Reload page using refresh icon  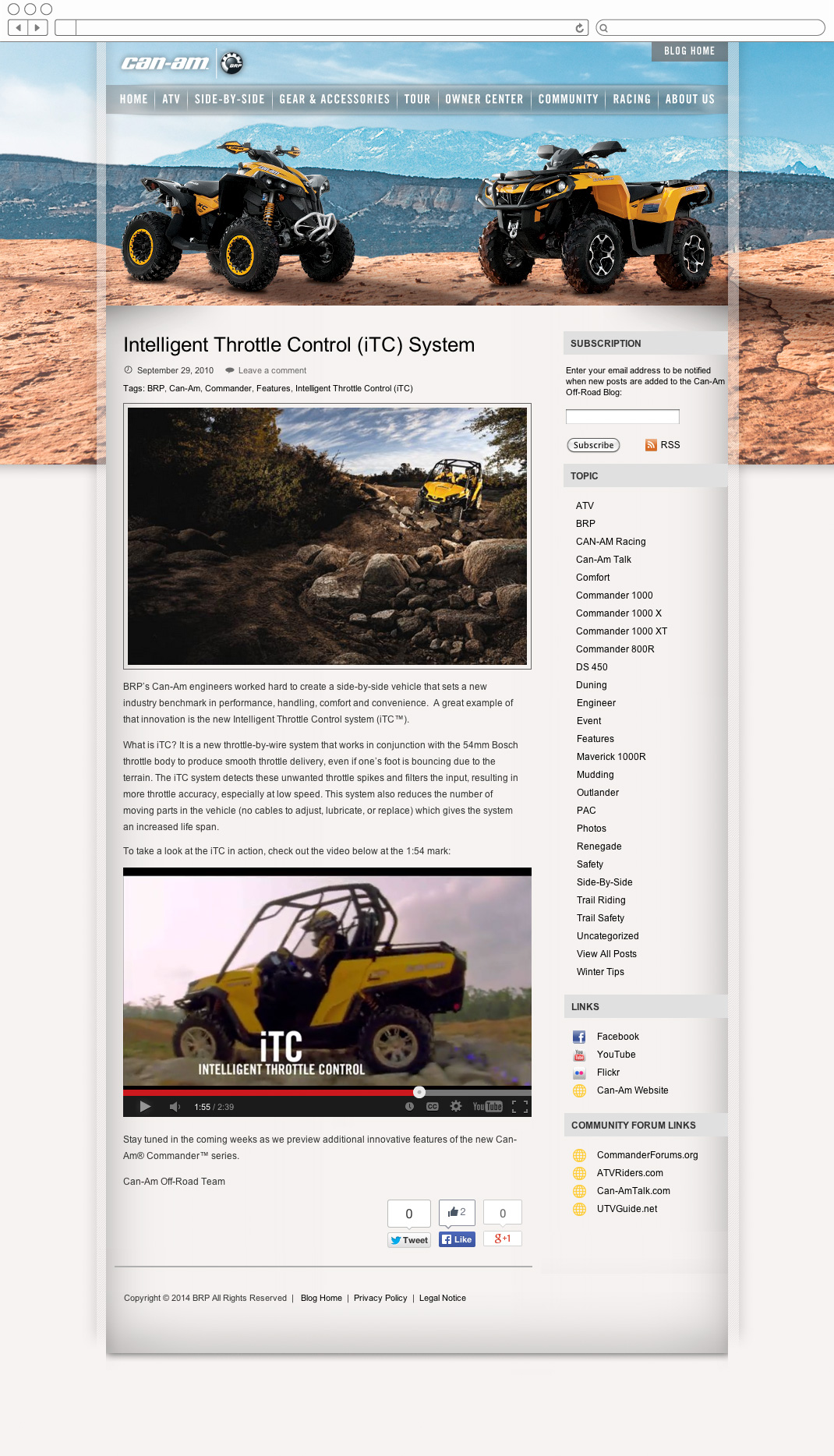click(579, 28)
